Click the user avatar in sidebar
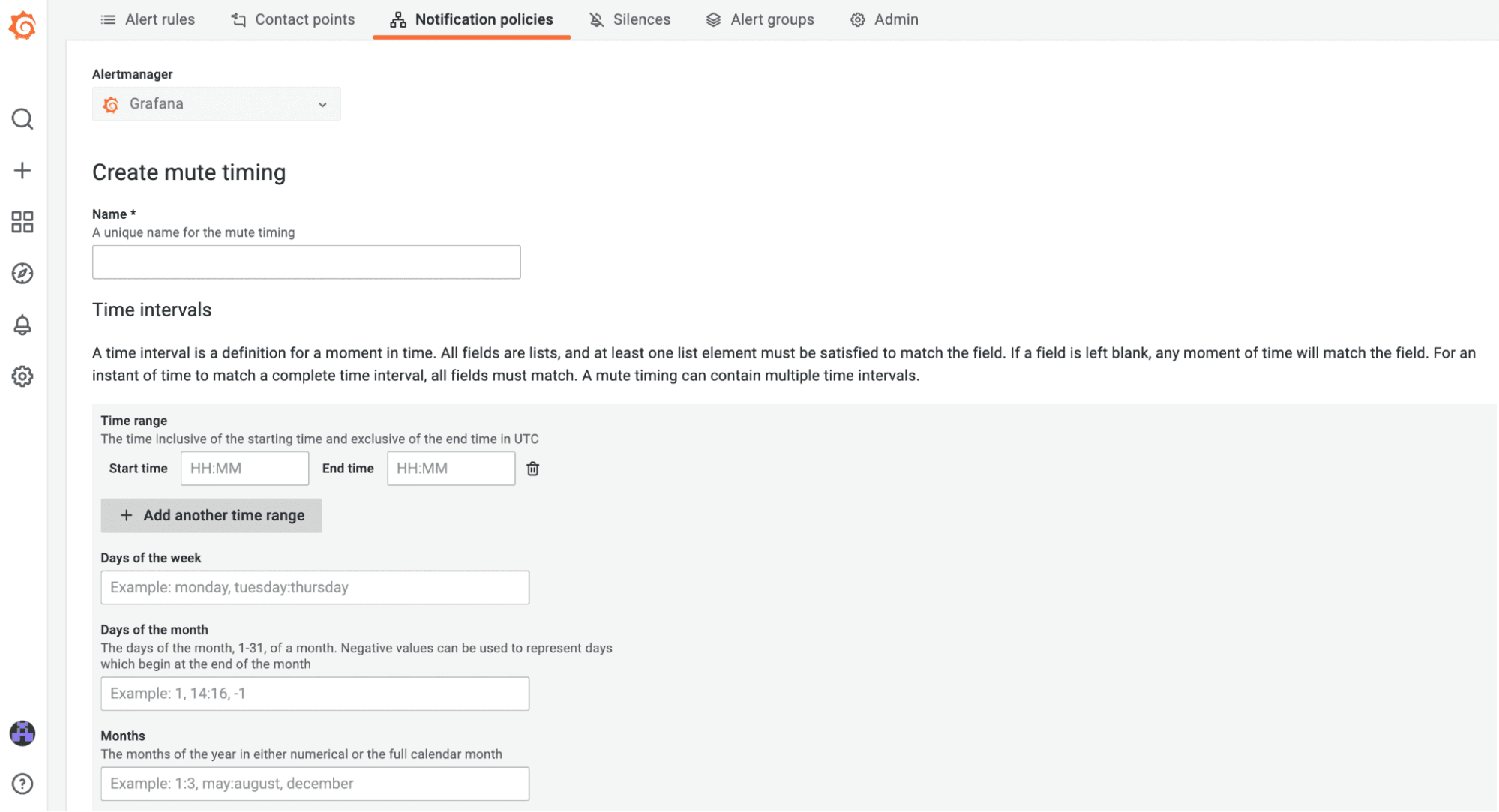This screenshot has height=812, width=1499. (x=22, y=733)
